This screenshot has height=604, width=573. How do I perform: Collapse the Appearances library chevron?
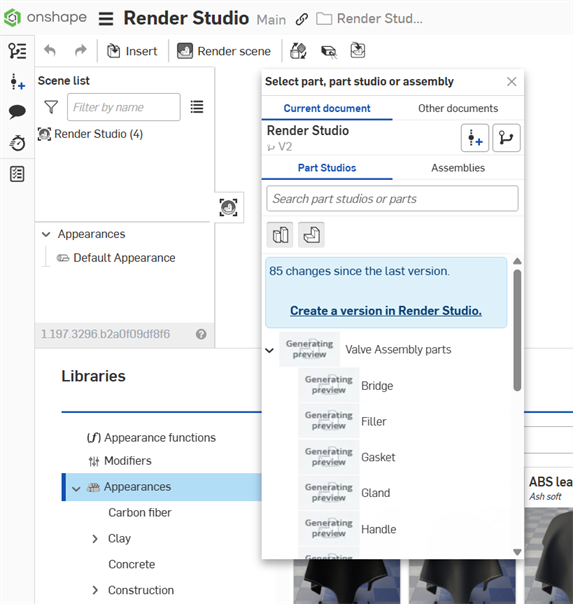tap(76, 489)
